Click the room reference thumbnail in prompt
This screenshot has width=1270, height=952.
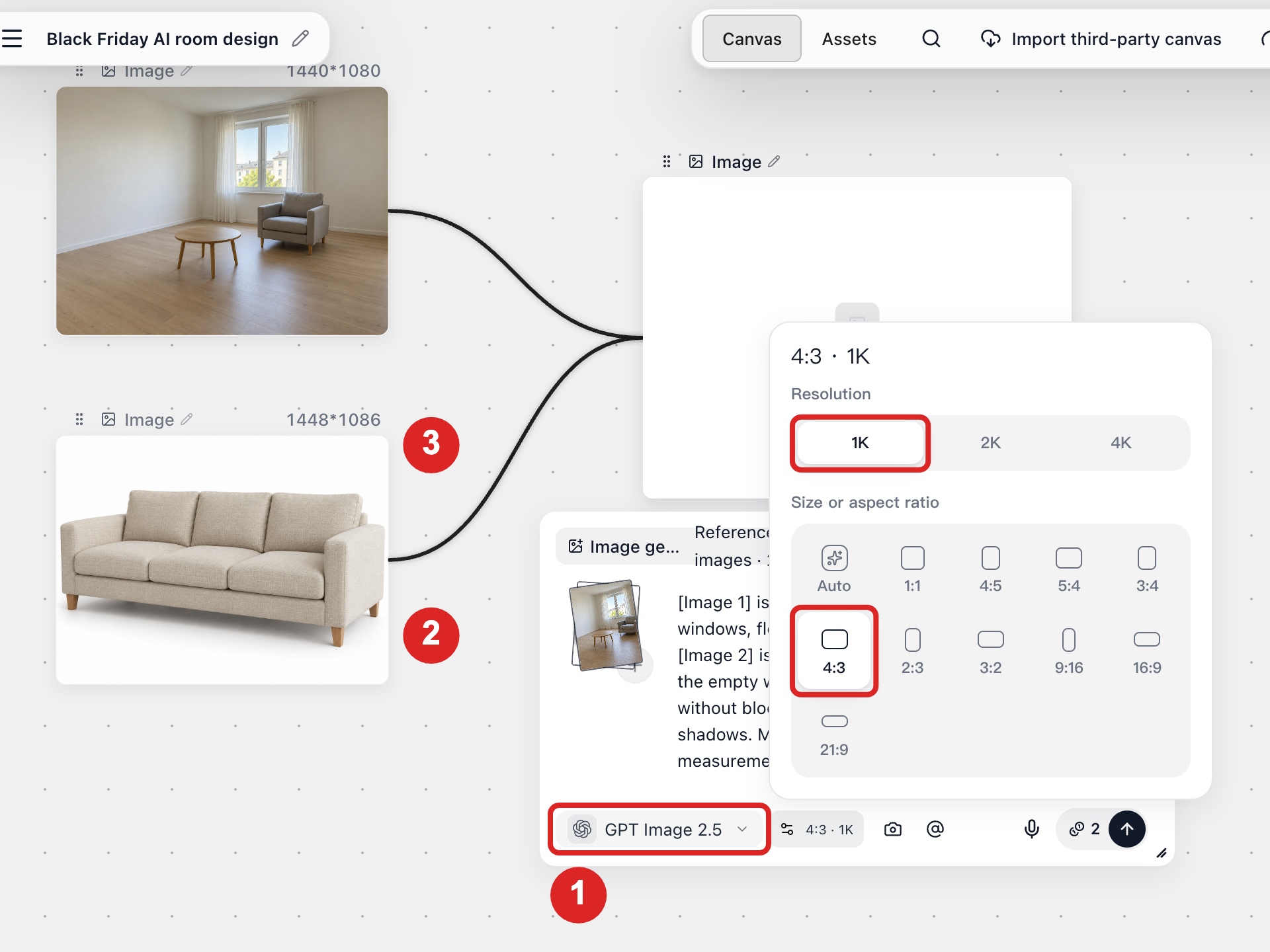click(607, 625)
